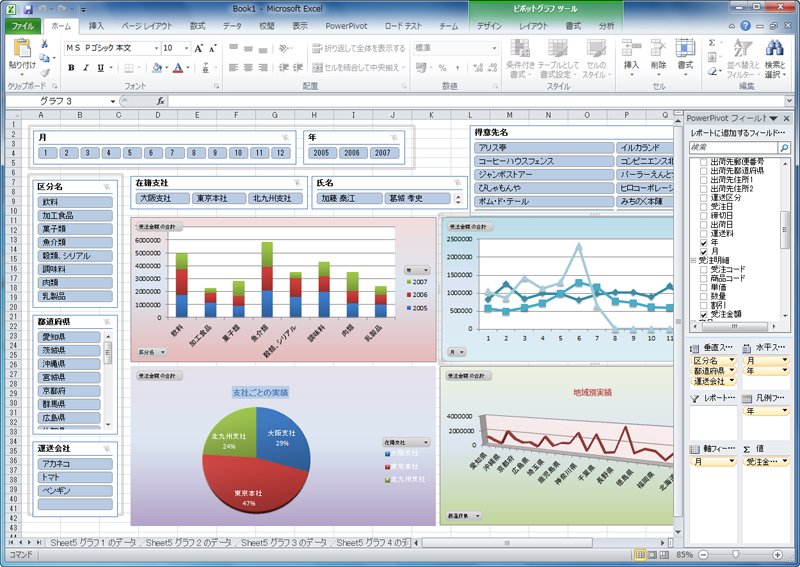Image resolution: width=800 pixels, height=567 pixels.
Task: Uncheck the 受注金額 field checkbox
Action: 704,314
